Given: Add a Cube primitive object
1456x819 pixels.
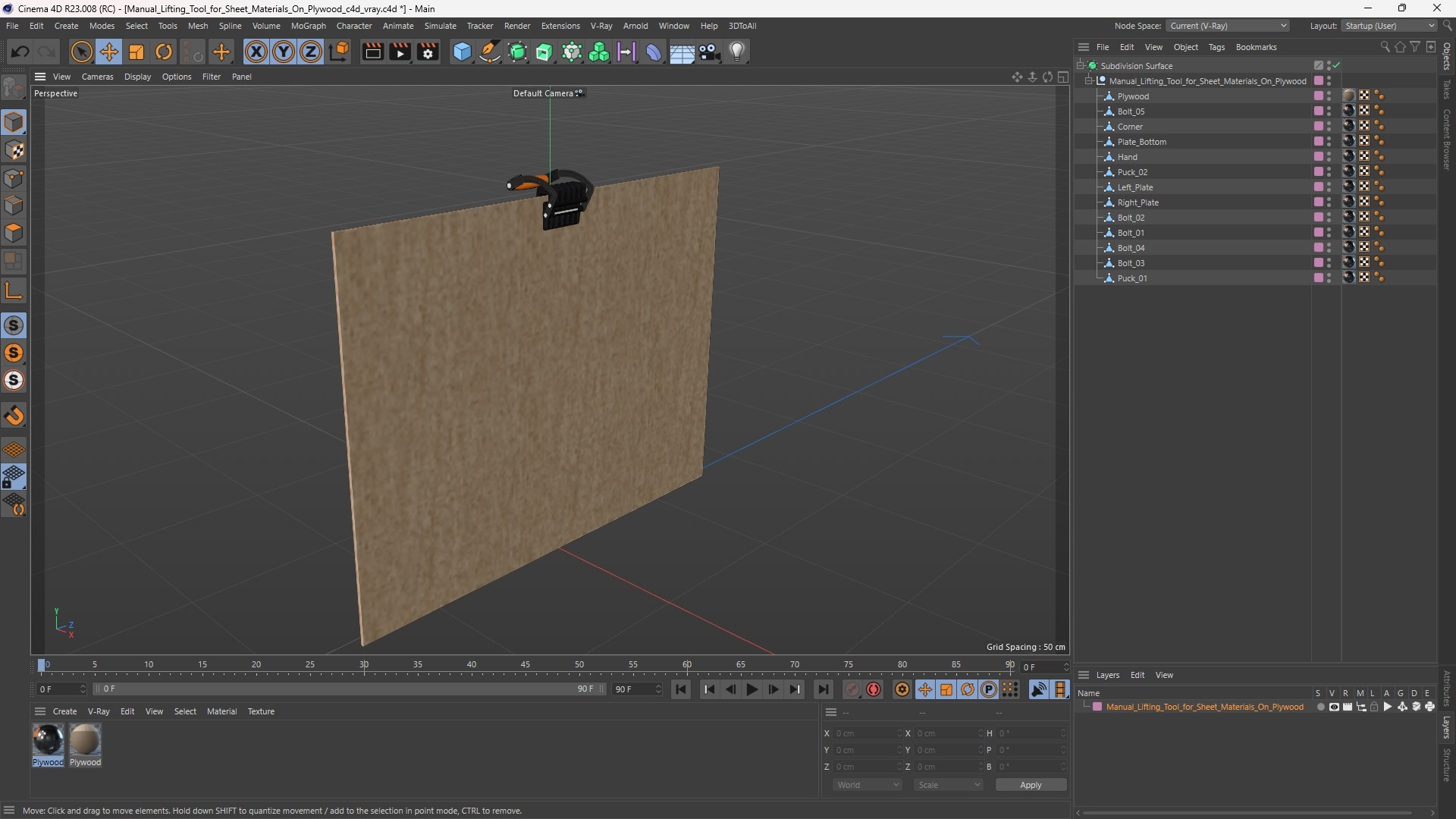Looking at the screenshot, I should point(462,52).
